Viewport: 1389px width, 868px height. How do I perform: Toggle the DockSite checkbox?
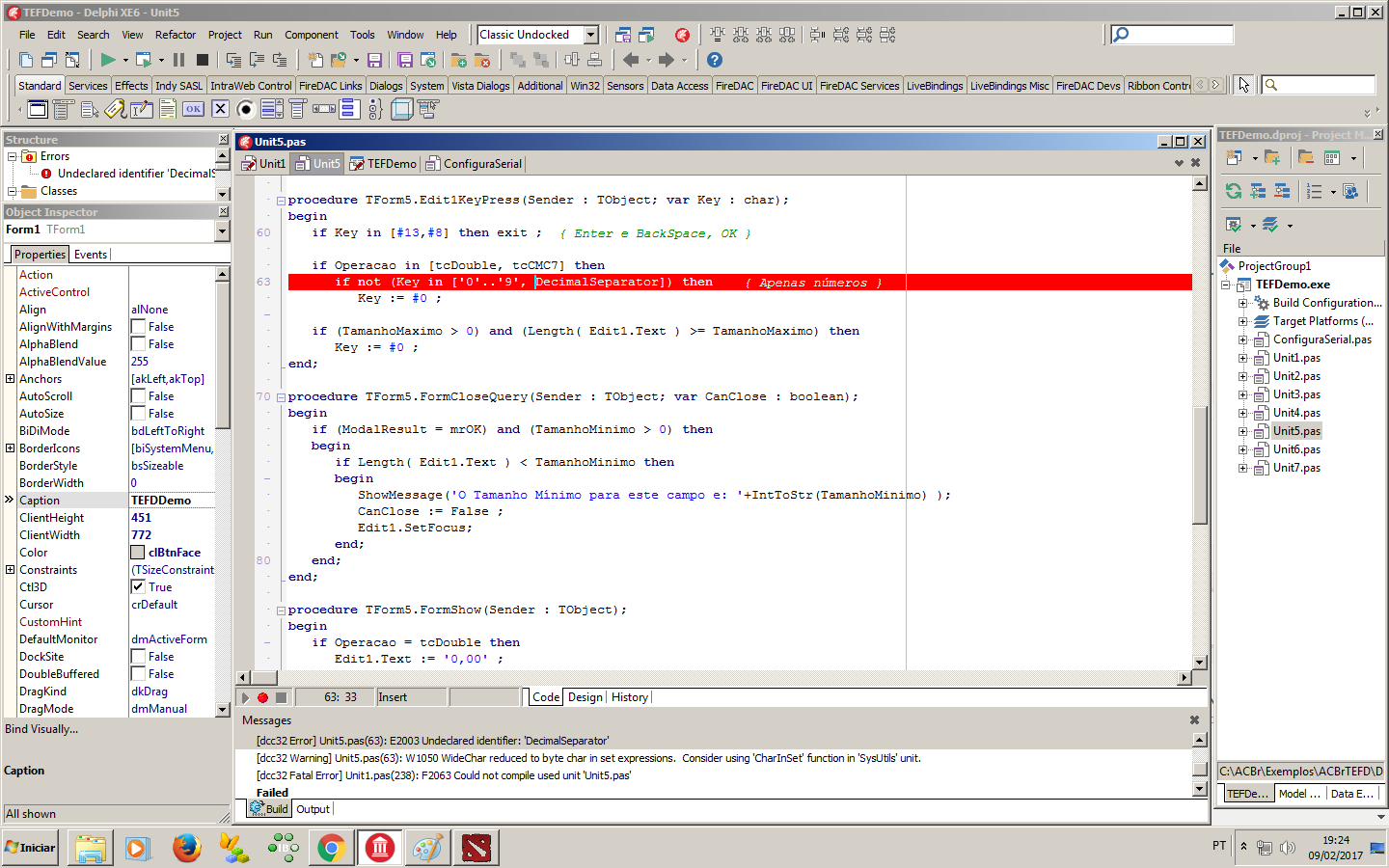point(138,657)
